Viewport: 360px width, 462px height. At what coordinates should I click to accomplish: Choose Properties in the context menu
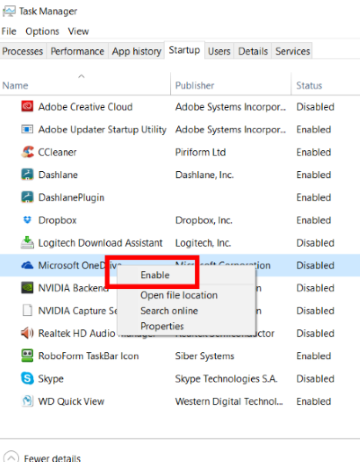(x=162, y=326)
